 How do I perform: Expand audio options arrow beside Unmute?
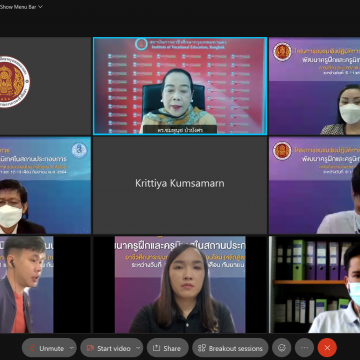click(x=72, y=348)
